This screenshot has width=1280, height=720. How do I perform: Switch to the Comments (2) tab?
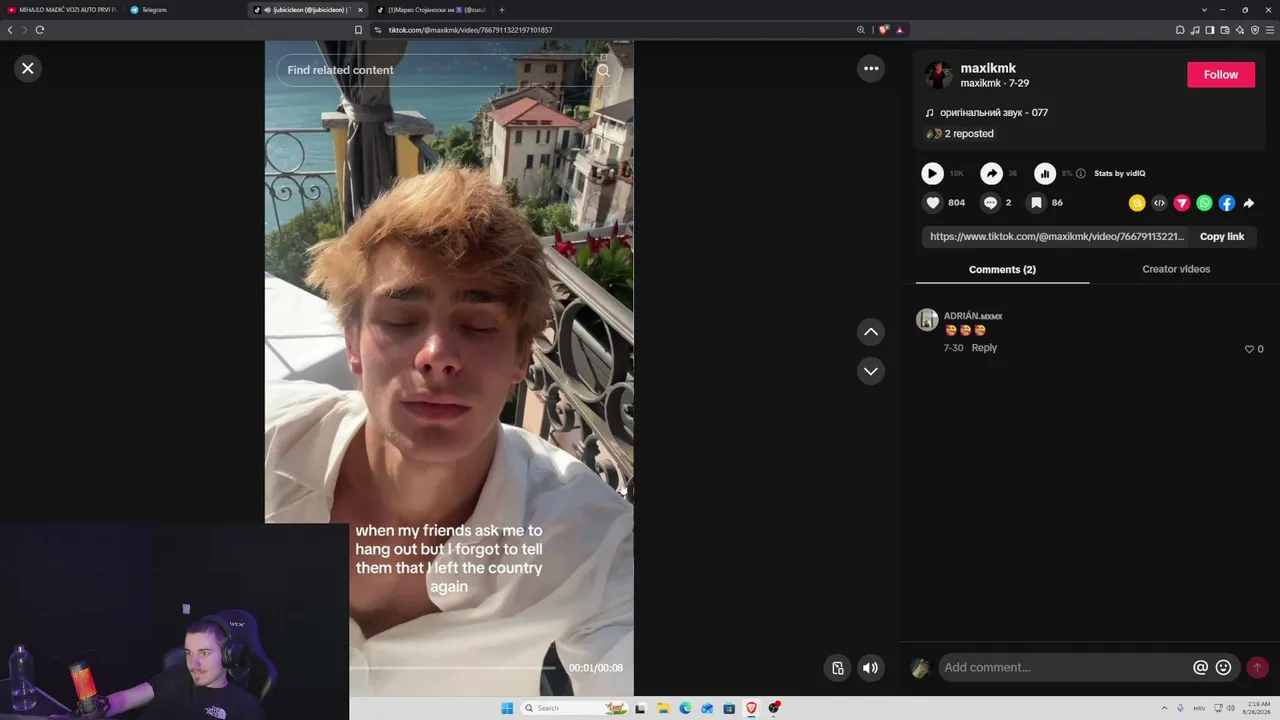pos(1002,269)
